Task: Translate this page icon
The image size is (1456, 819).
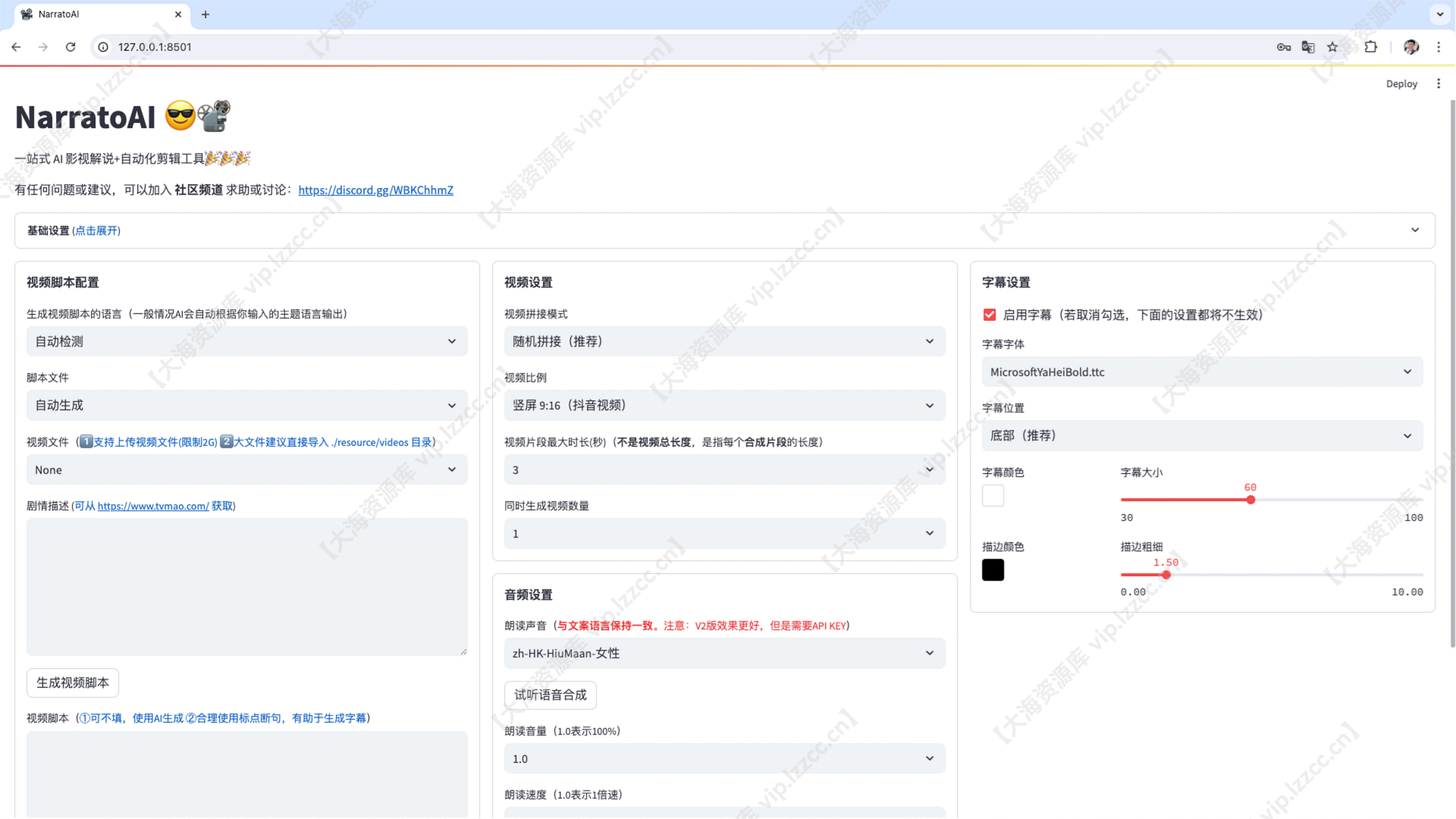Action: click(x=1308, y=47)
